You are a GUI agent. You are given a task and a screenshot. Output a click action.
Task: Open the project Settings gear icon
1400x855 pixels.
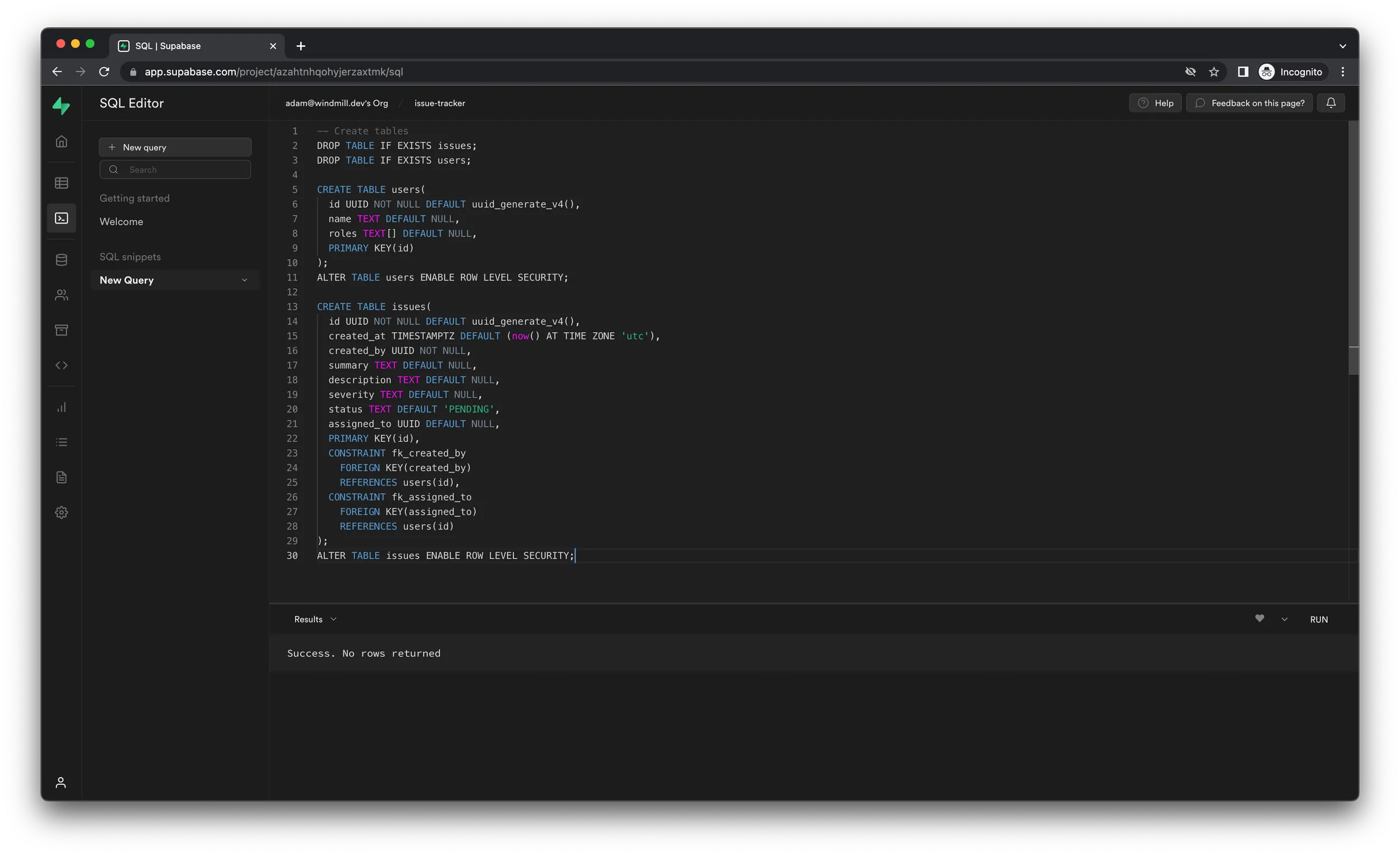[x=62, y=512]
